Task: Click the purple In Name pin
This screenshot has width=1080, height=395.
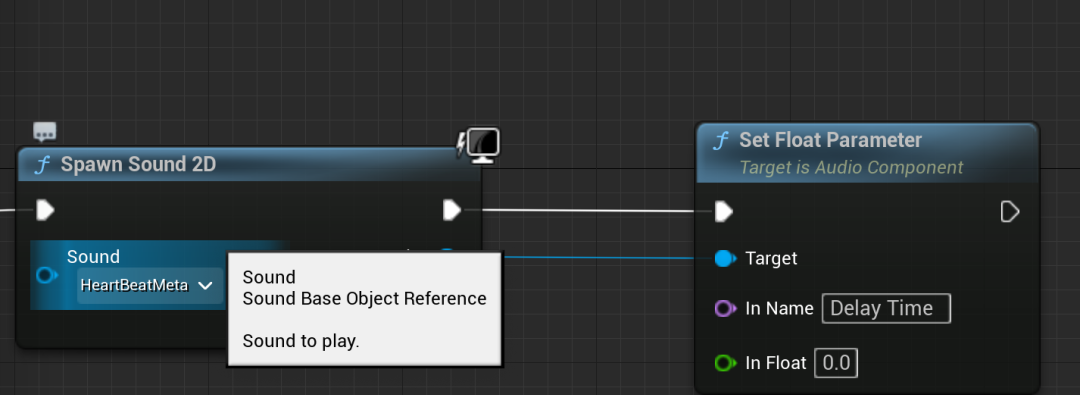Action: tap(725, 308)
